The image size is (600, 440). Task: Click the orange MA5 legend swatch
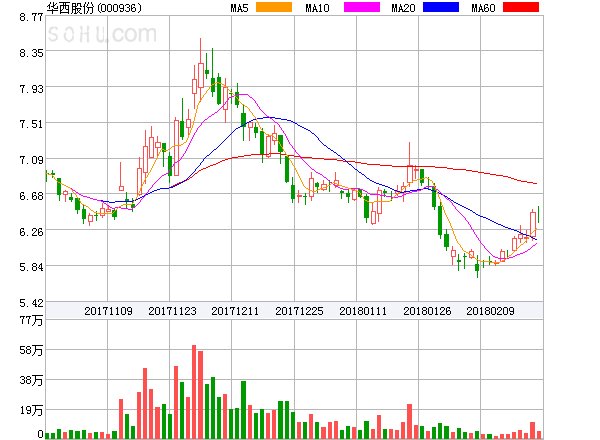pos(274,8)
